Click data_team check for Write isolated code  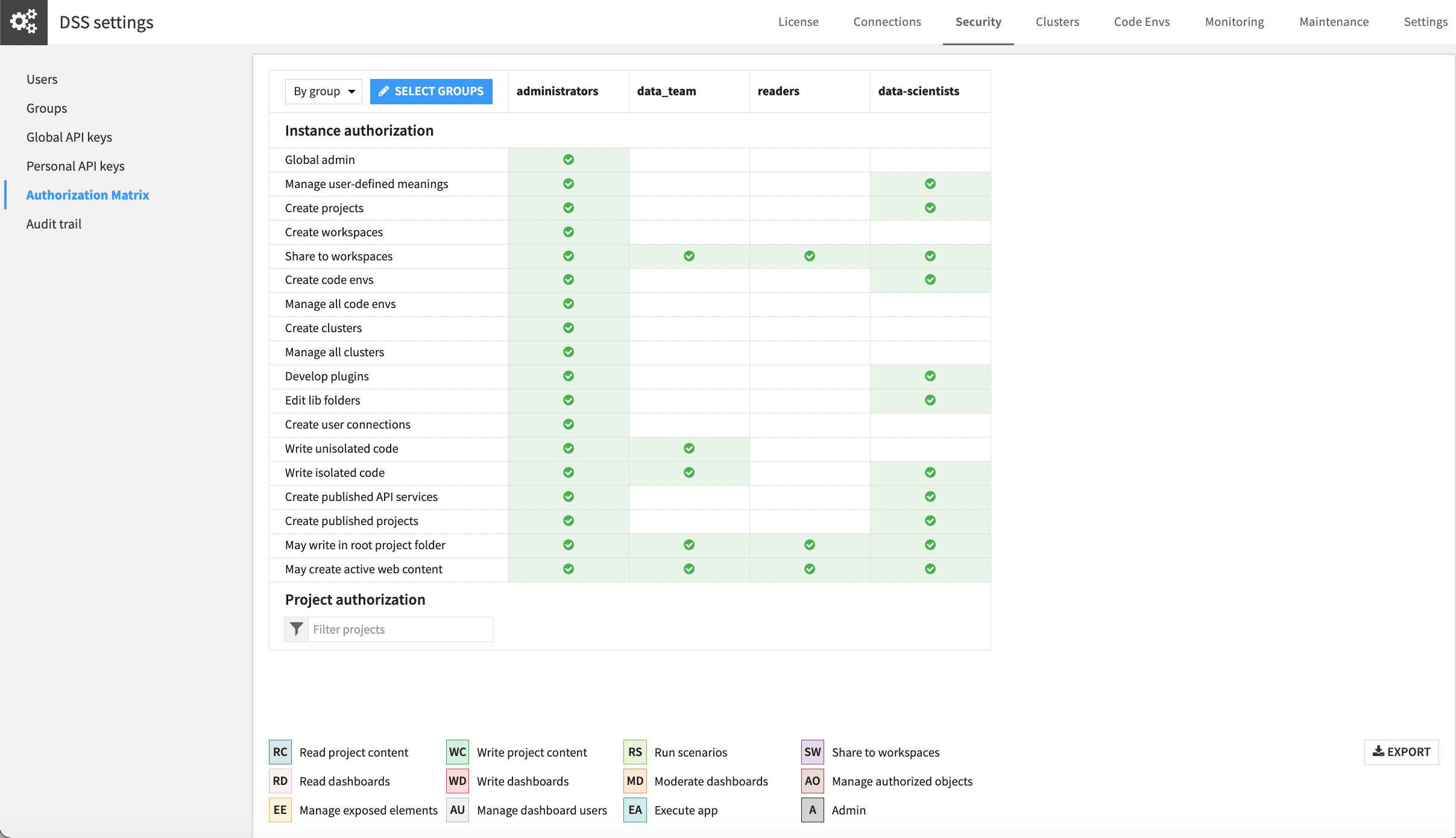tap(689, 473)
